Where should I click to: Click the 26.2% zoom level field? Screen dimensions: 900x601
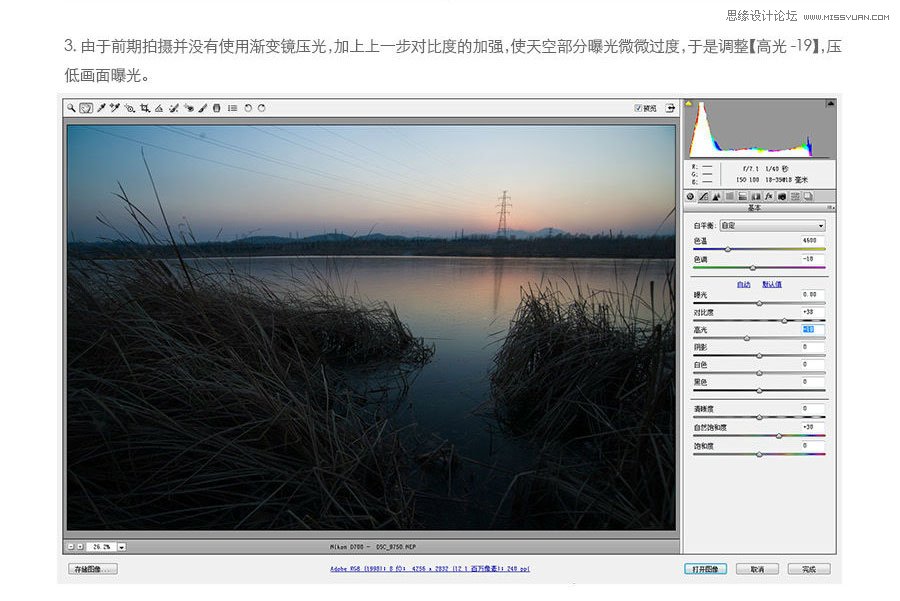coord(101,547)
